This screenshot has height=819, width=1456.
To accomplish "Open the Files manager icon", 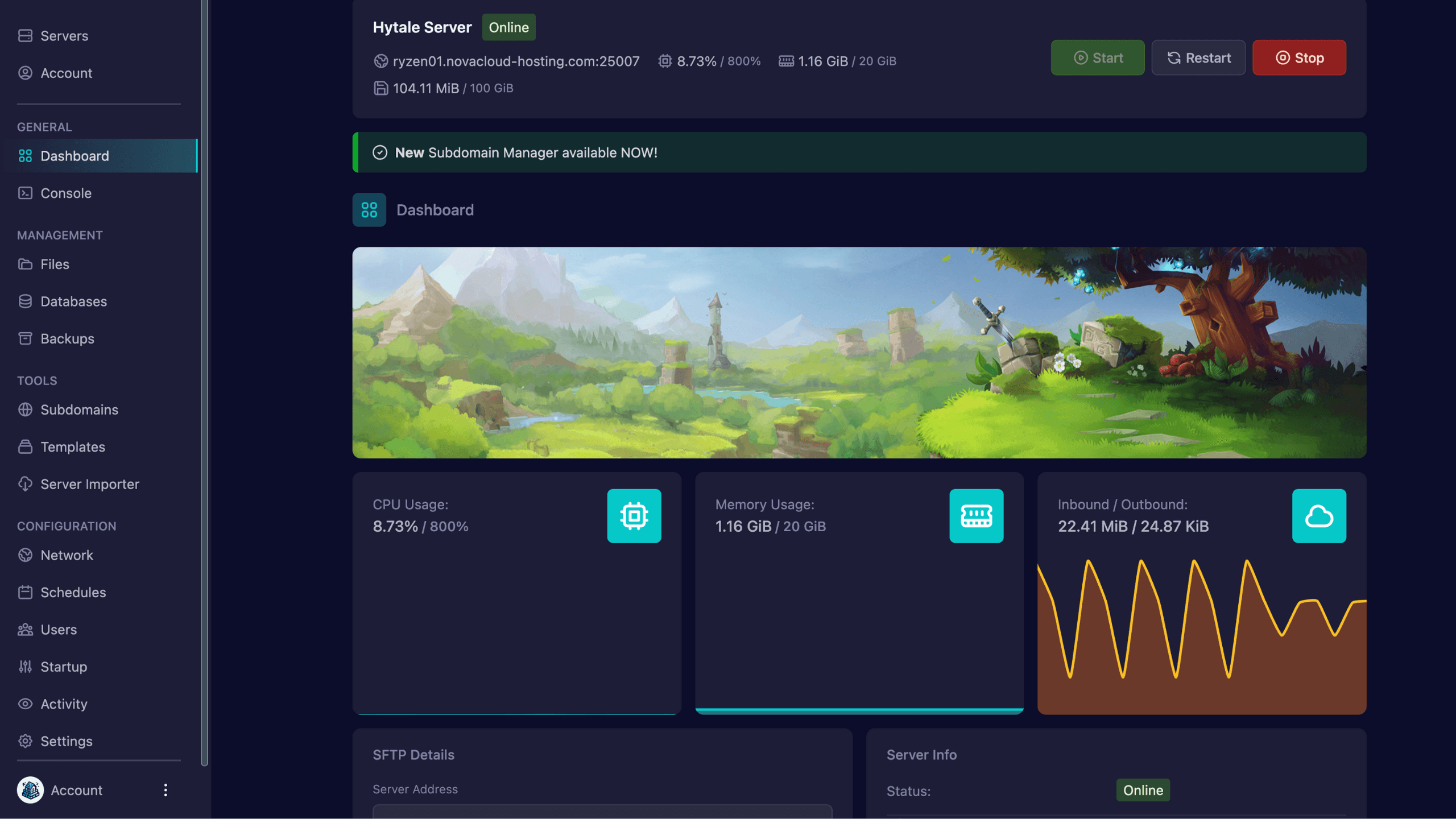I will (26, 264).
